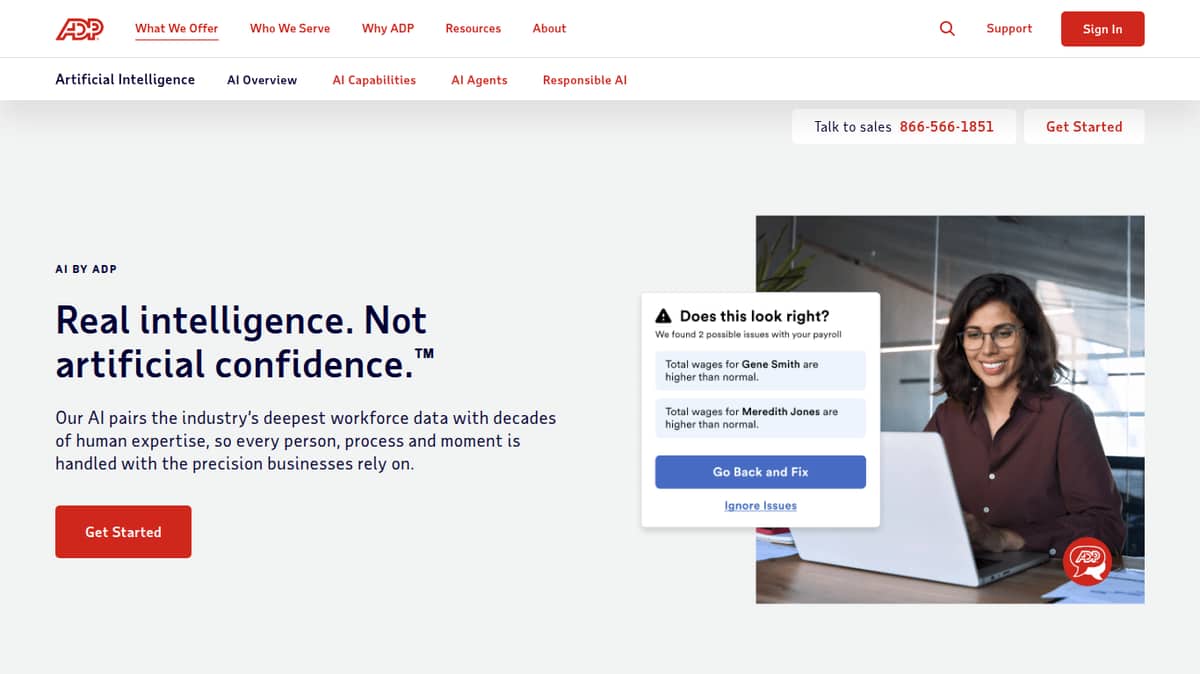Open the Resources menu
This screenshot has width=1200, height=674.
[x=473, y=28]
